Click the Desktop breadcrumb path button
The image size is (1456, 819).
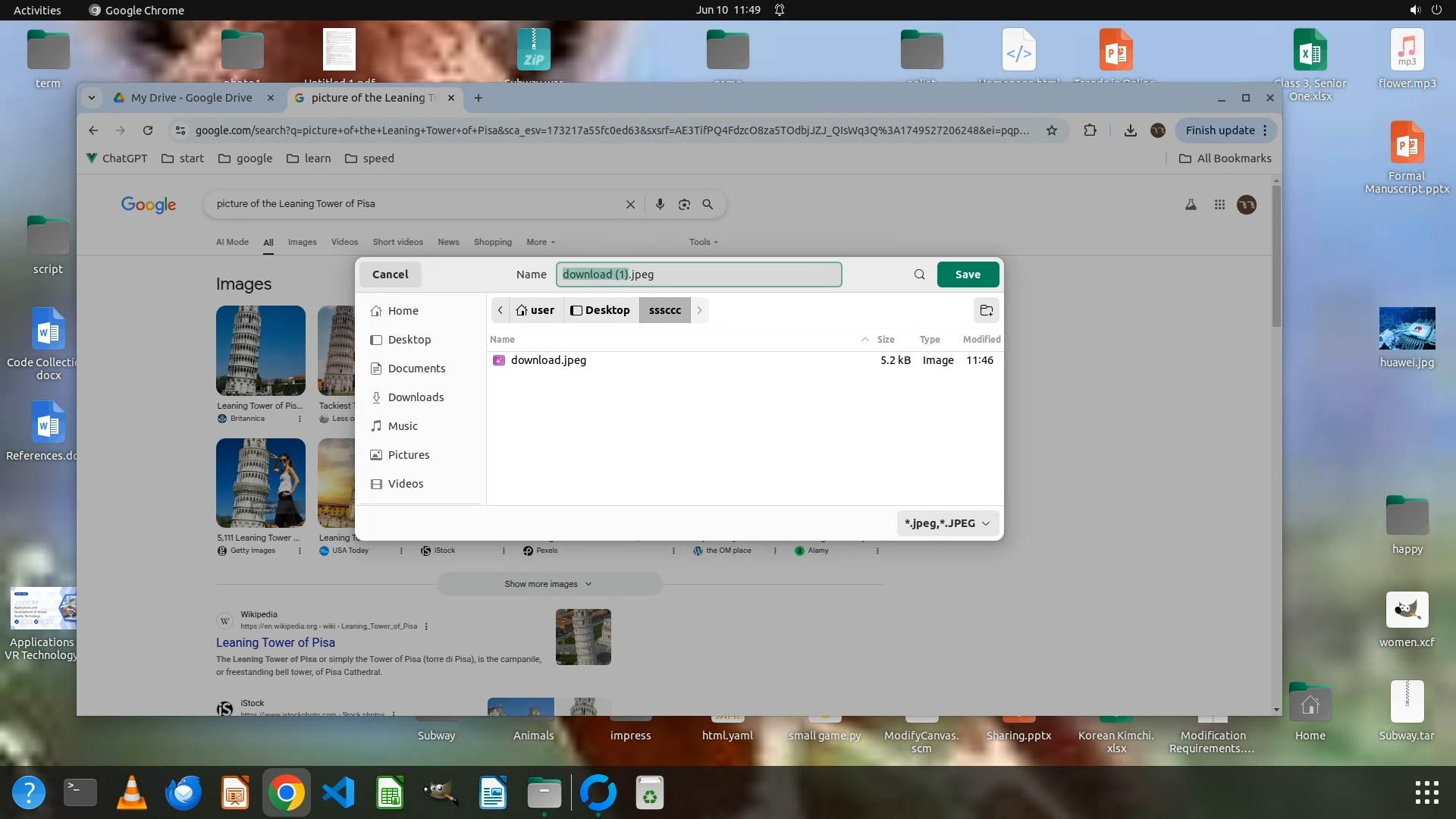click(601, 310)
